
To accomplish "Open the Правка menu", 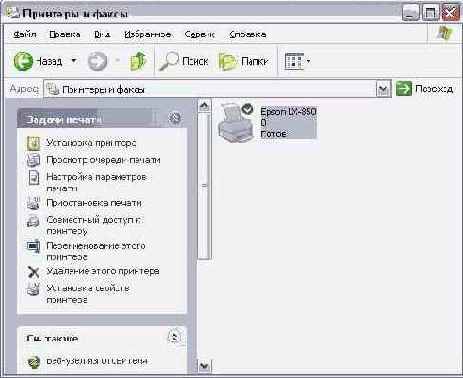I will tap(65, 34).
